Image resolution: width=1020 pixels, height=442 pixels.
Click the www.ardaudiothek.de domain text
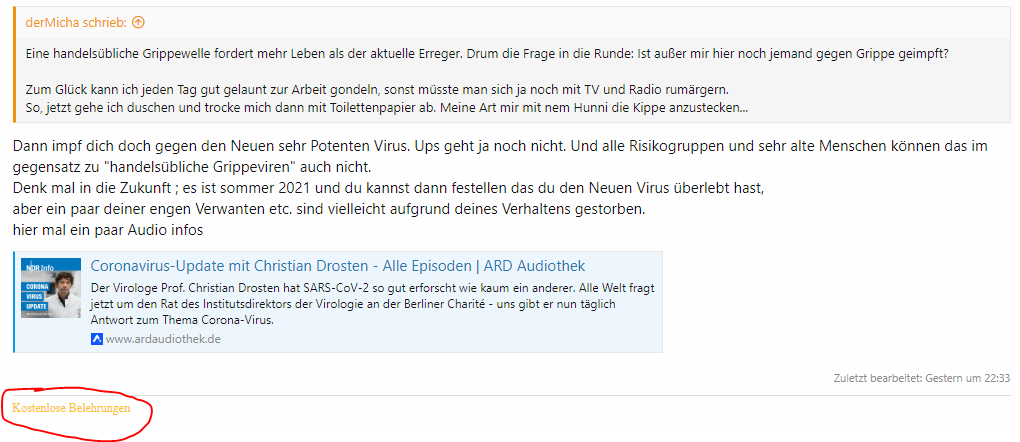(163, 339)
